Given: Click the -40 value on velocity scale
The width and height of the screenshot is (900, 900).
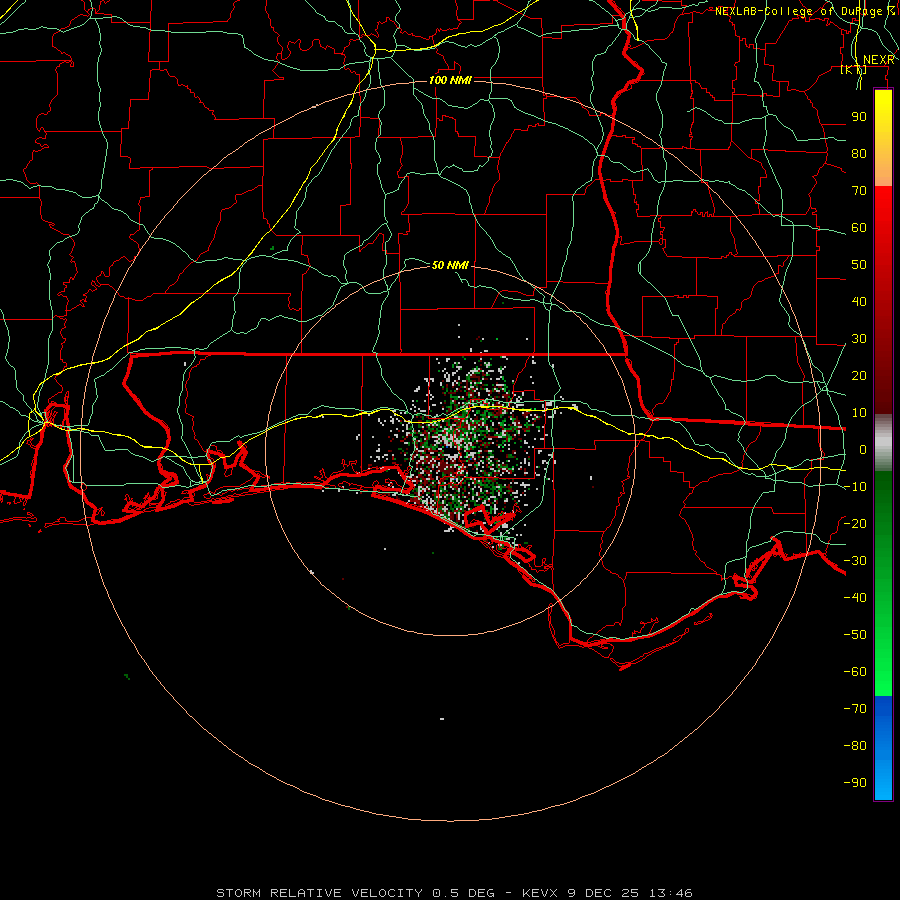Looking at the screenshot, I should [x=855, y=598].
